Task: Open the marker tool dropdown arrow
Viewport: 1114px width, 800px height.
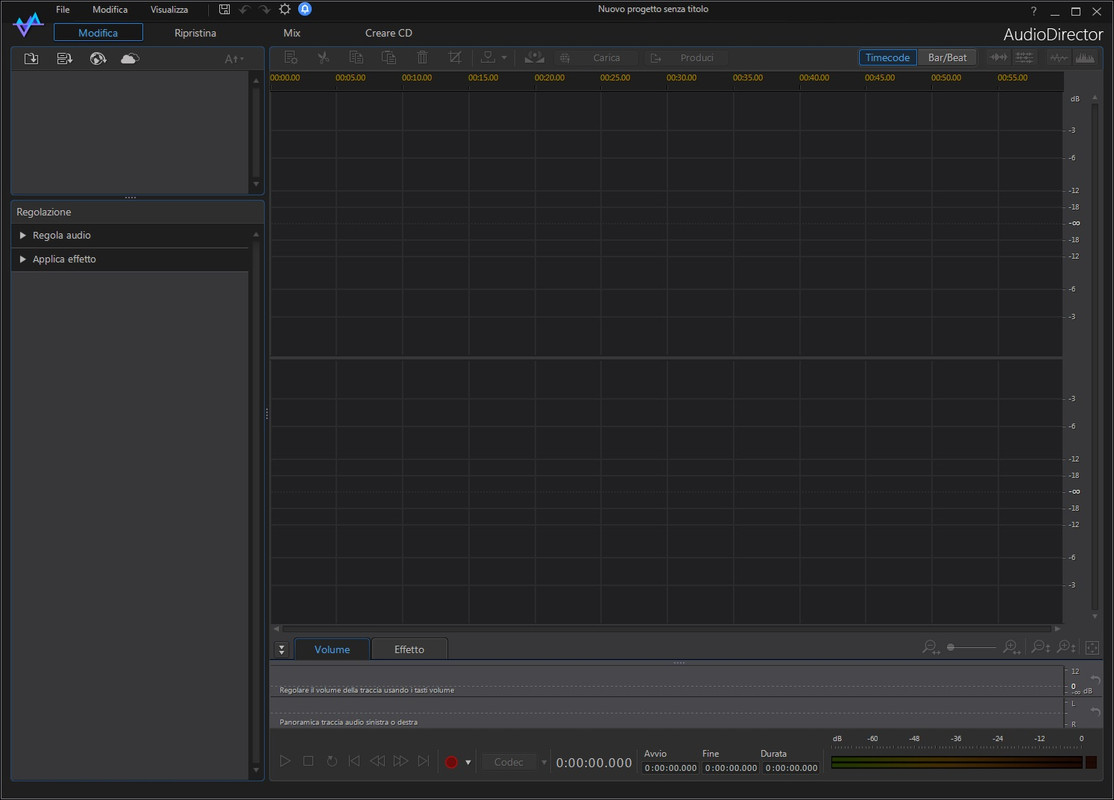Action: click(504, 58)
